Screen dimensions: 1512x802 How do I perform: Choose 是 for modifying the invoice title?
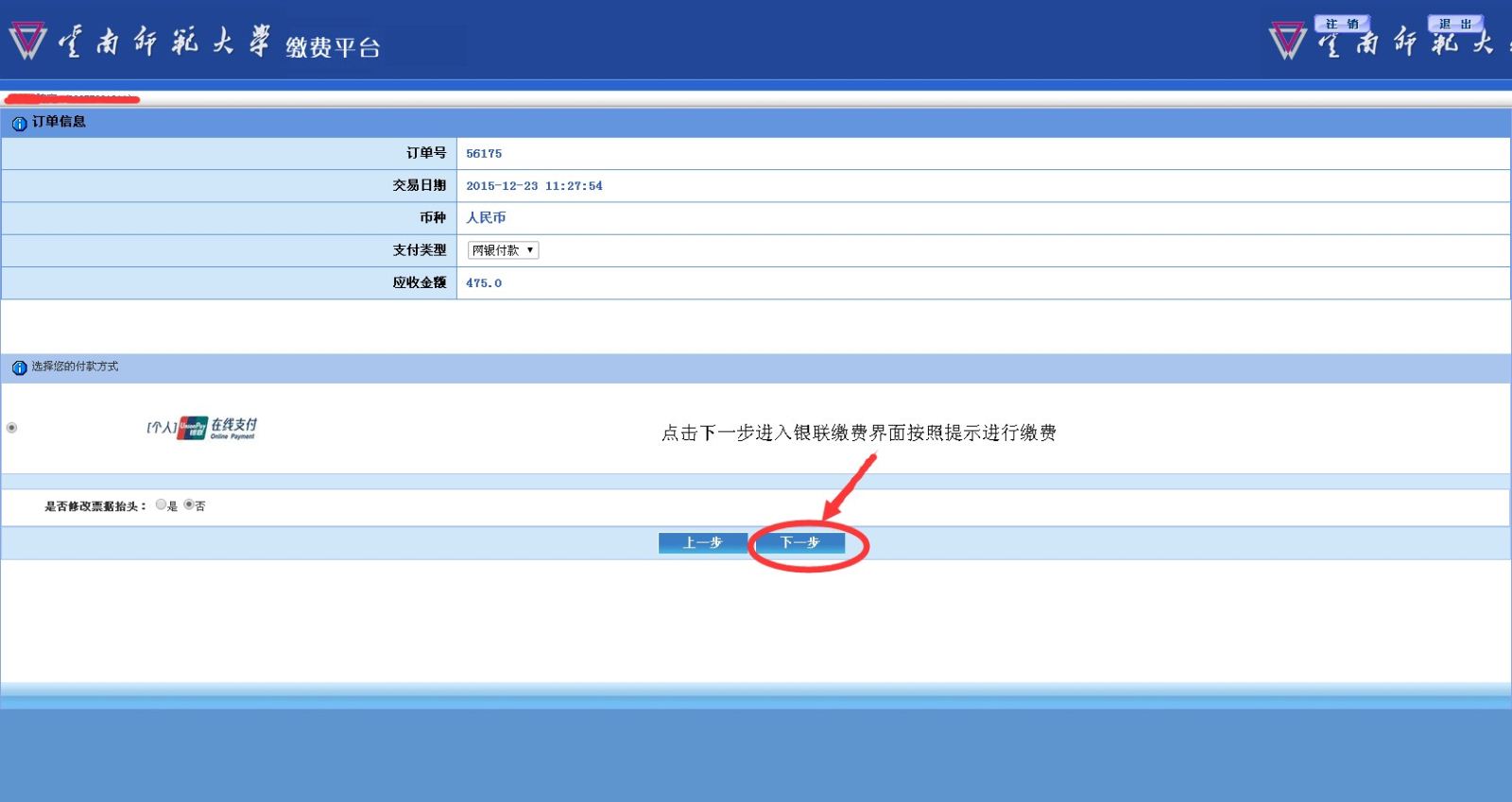pos(161,504)
